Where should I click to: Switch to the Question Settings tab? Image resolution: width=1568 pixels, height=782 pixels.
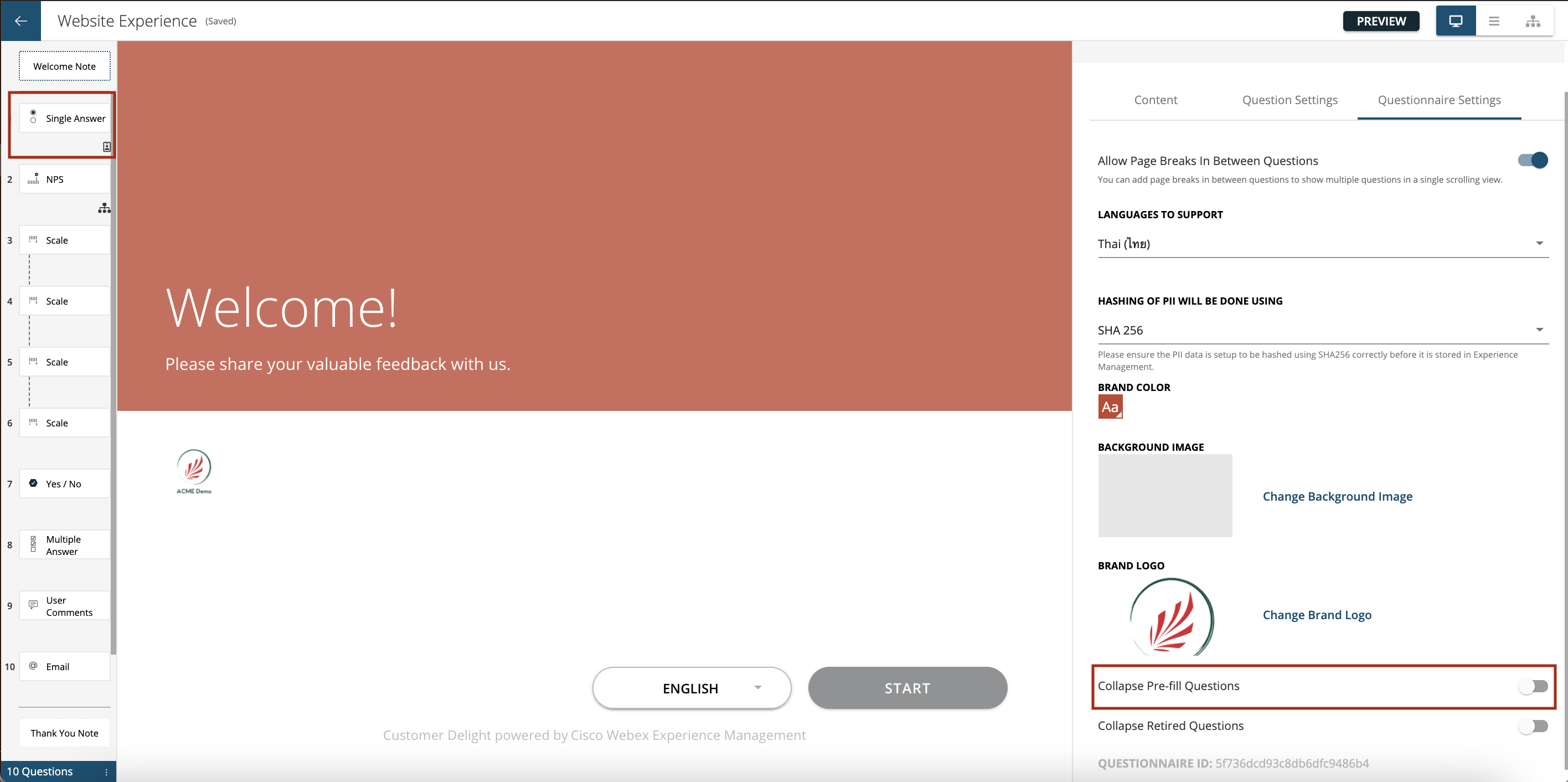coord(1290,100)
